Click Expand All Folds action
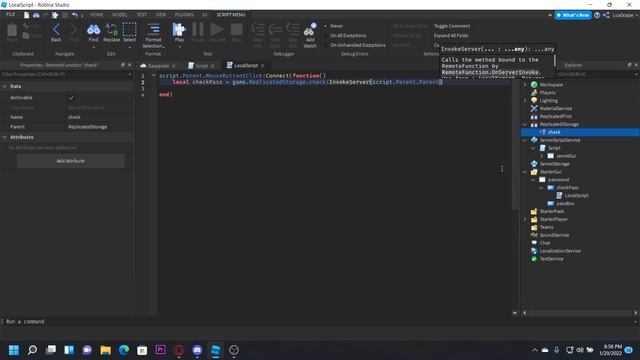Screen dimensions: 640x360 (451, 36)
